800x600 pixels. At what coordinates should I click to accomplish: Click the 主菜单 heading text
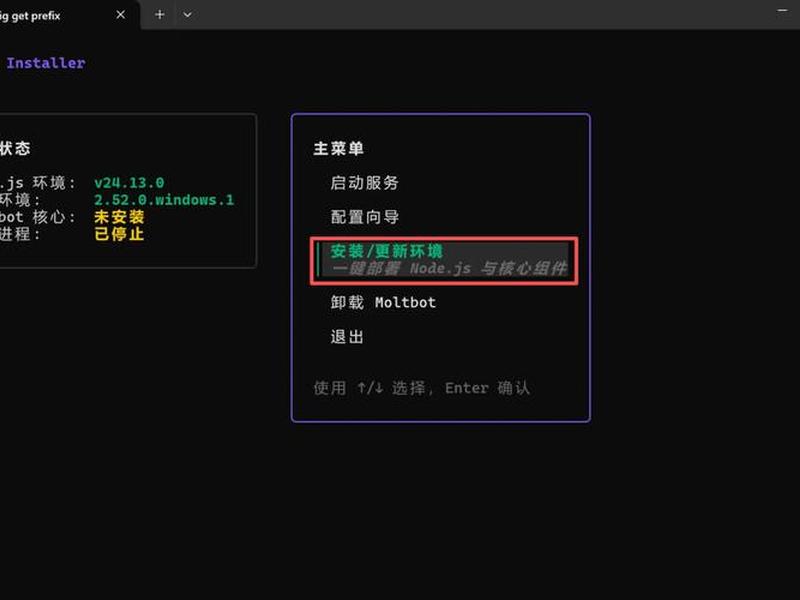tap(338, 148)
